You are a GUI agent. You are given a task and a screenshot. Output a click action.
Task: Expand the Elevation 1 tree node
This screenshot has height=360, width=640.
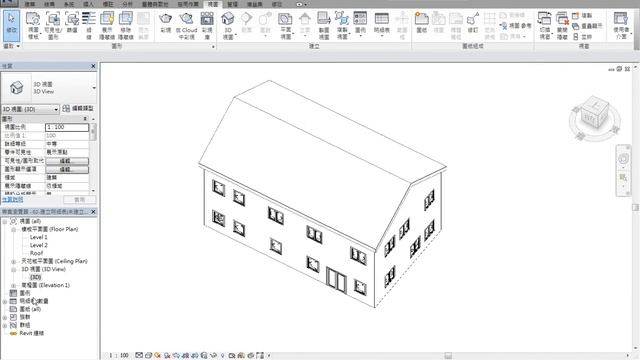click(13, 285)
